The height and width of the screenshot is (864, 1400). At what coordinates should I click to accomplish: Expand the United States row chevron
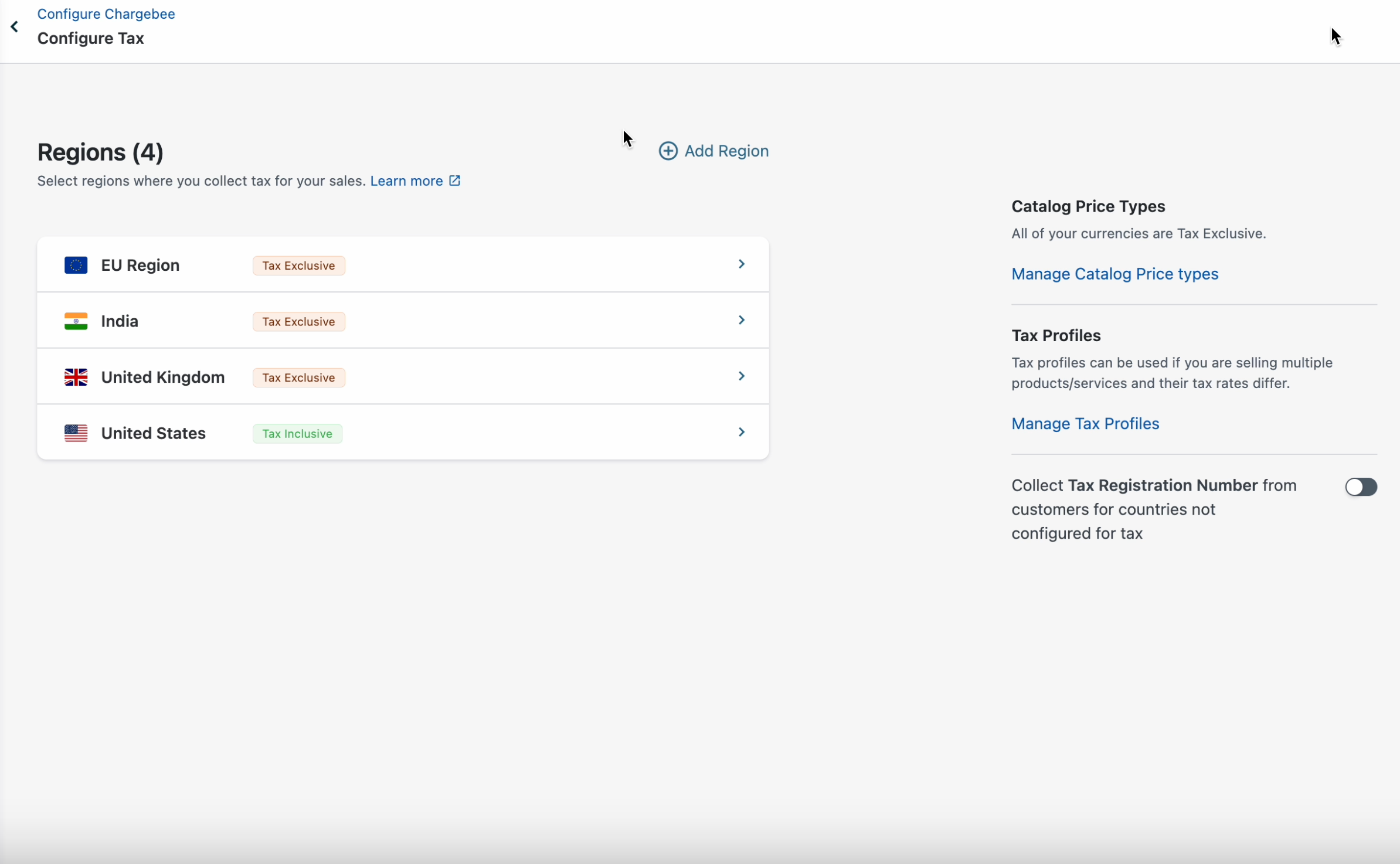pos(741,432)
